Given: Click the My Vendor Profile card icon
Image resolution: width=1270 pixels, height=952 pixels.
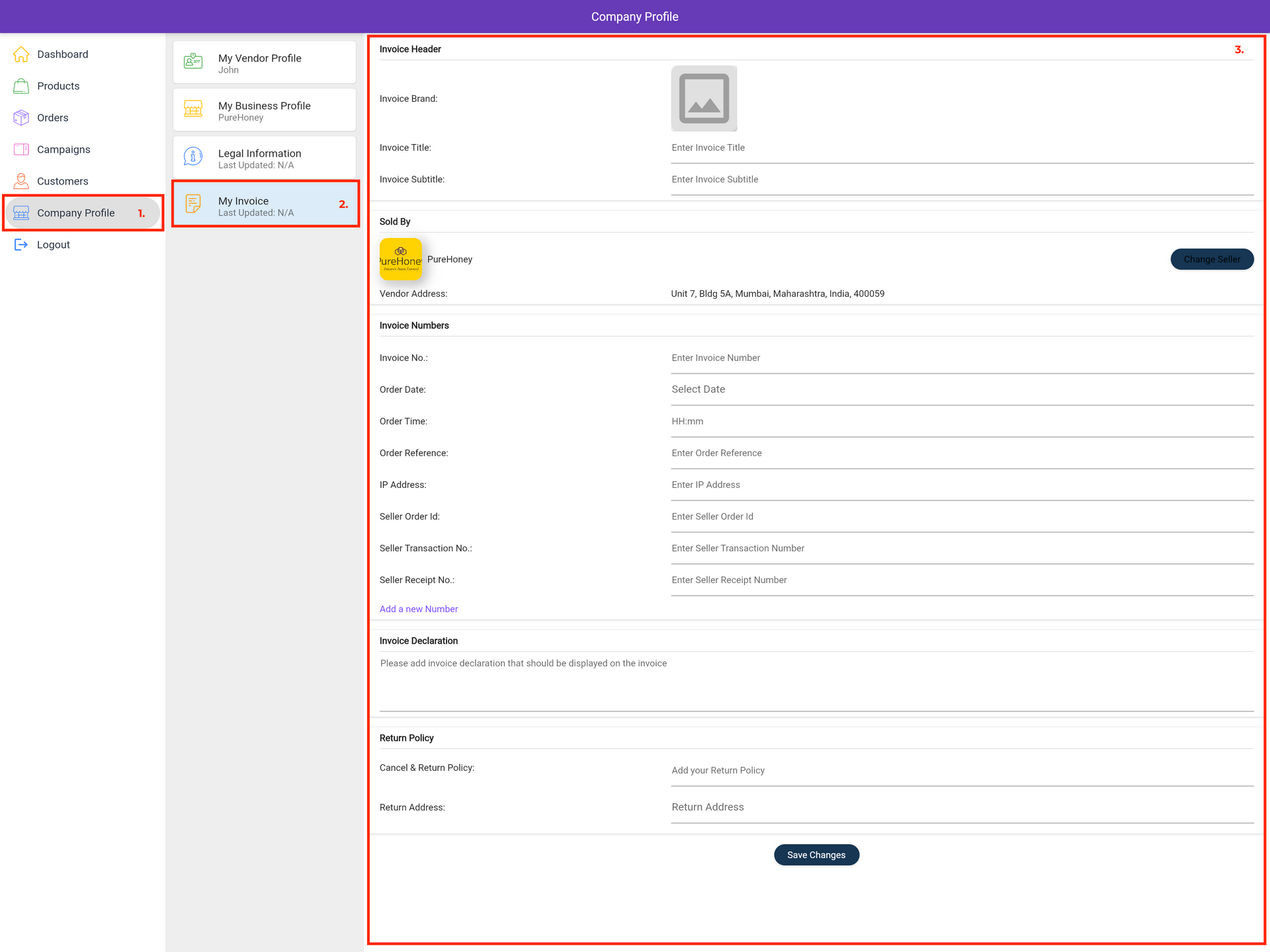Looking at the screenshot, I should (x=193, y=62).
